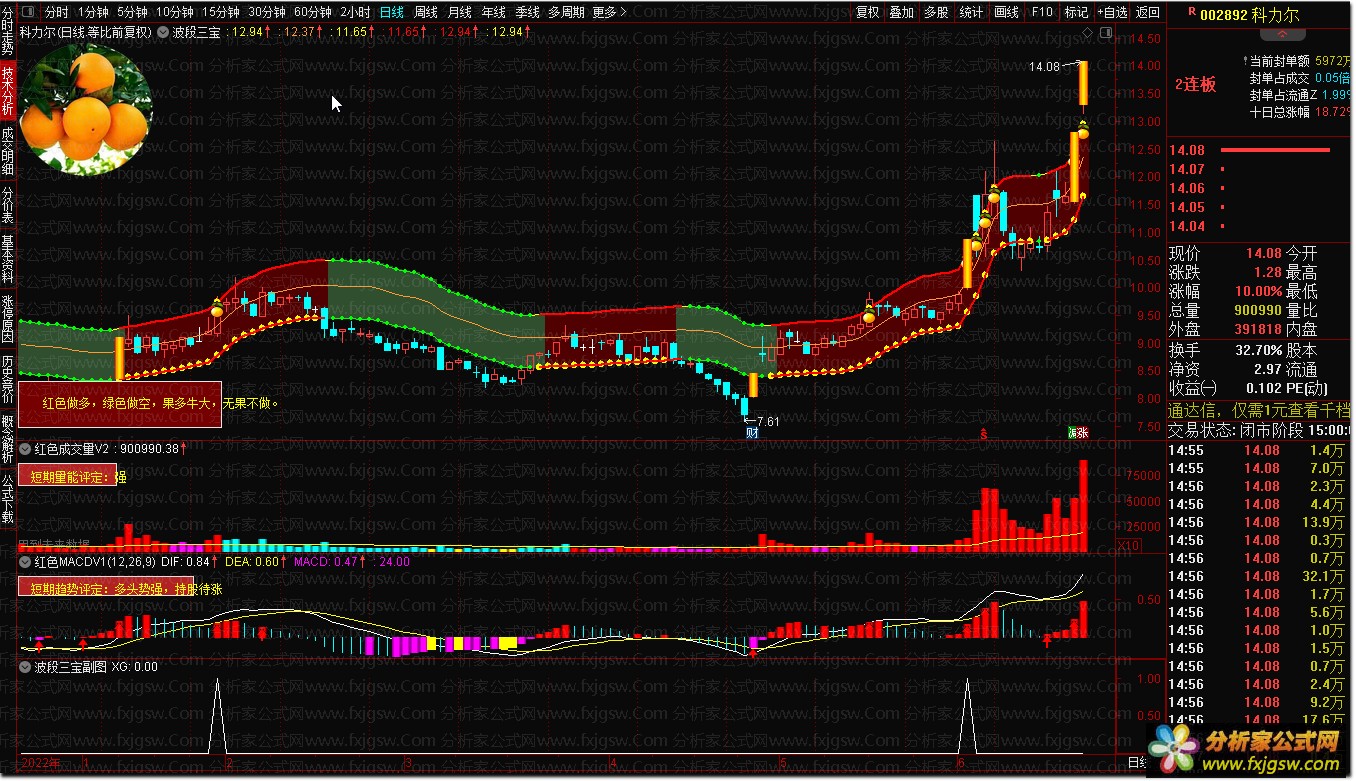Click the 交易状态 status line
This screenshot has height=781, width=1356.
(1259, 430)
